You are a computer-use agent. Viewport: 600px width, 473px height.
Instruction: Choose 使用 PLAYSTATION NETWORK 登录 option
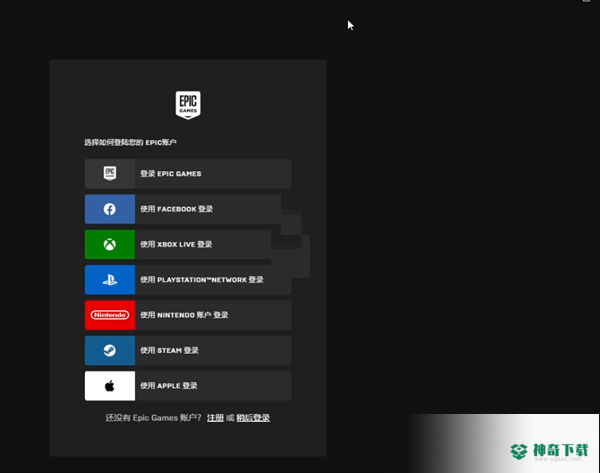(x=188, y=280)
